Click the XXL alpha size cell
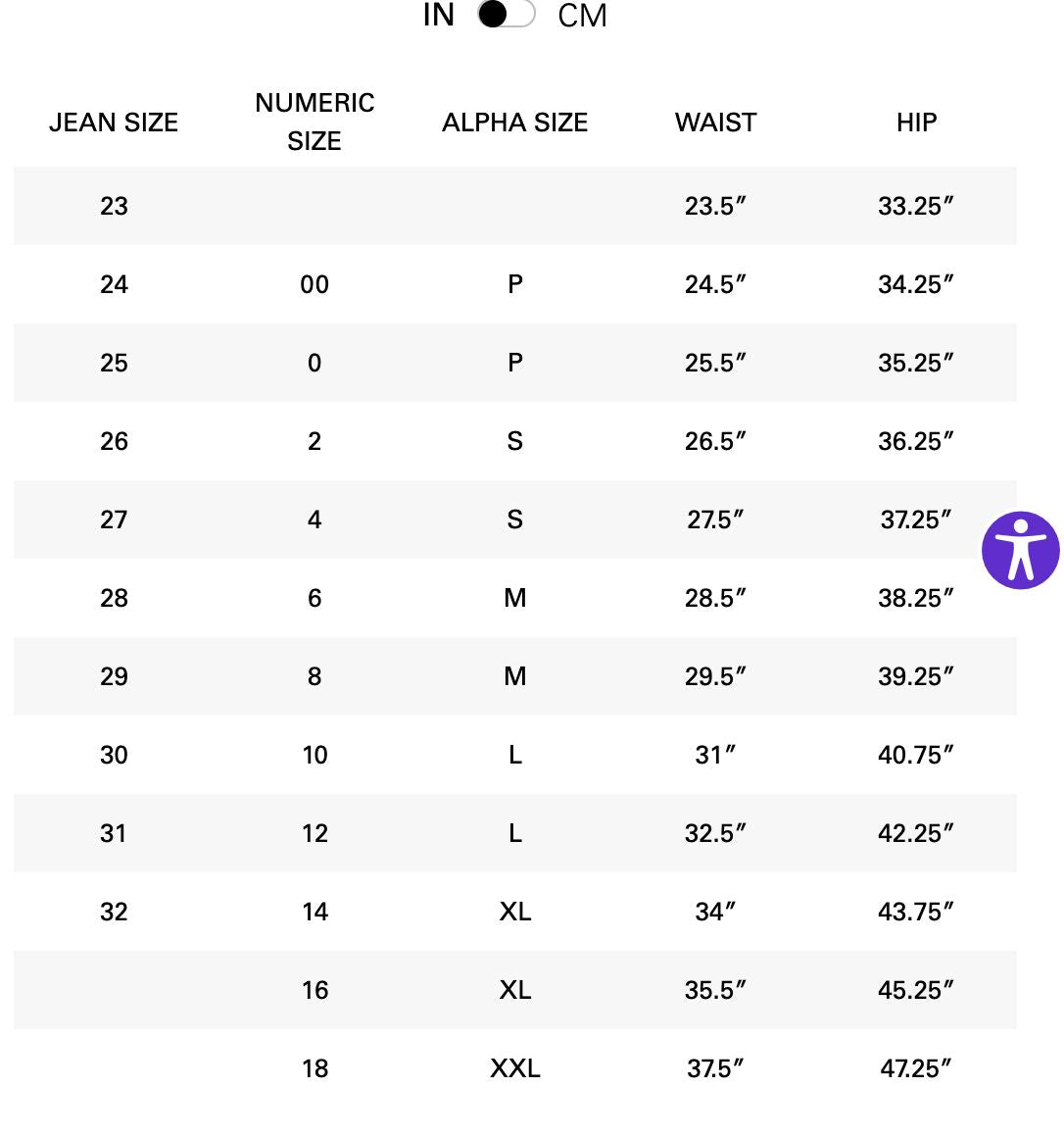The height and width of the screenshot is (1137, 1064). click(x=514, y=1068)
